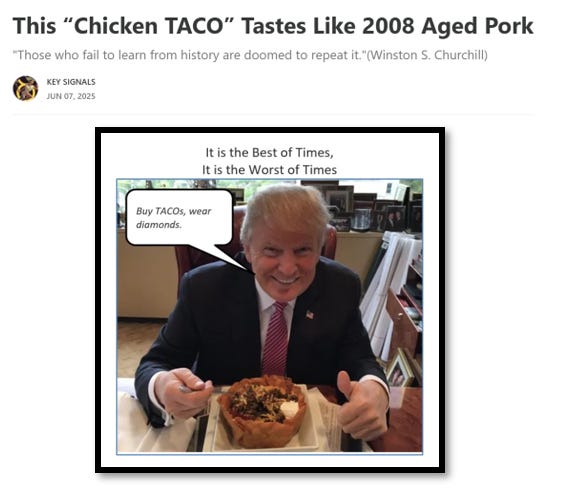The image size is (561, 490).
Task: Click the "Chicken TACO" article headline
Action: click(273, 26)
